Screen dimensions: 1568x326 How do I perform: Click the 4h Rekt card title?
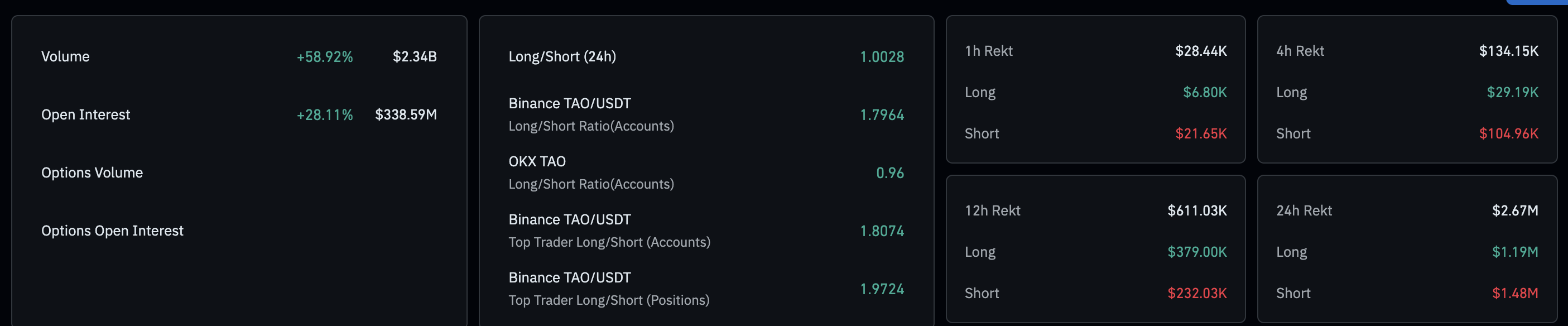(1300, 51)
